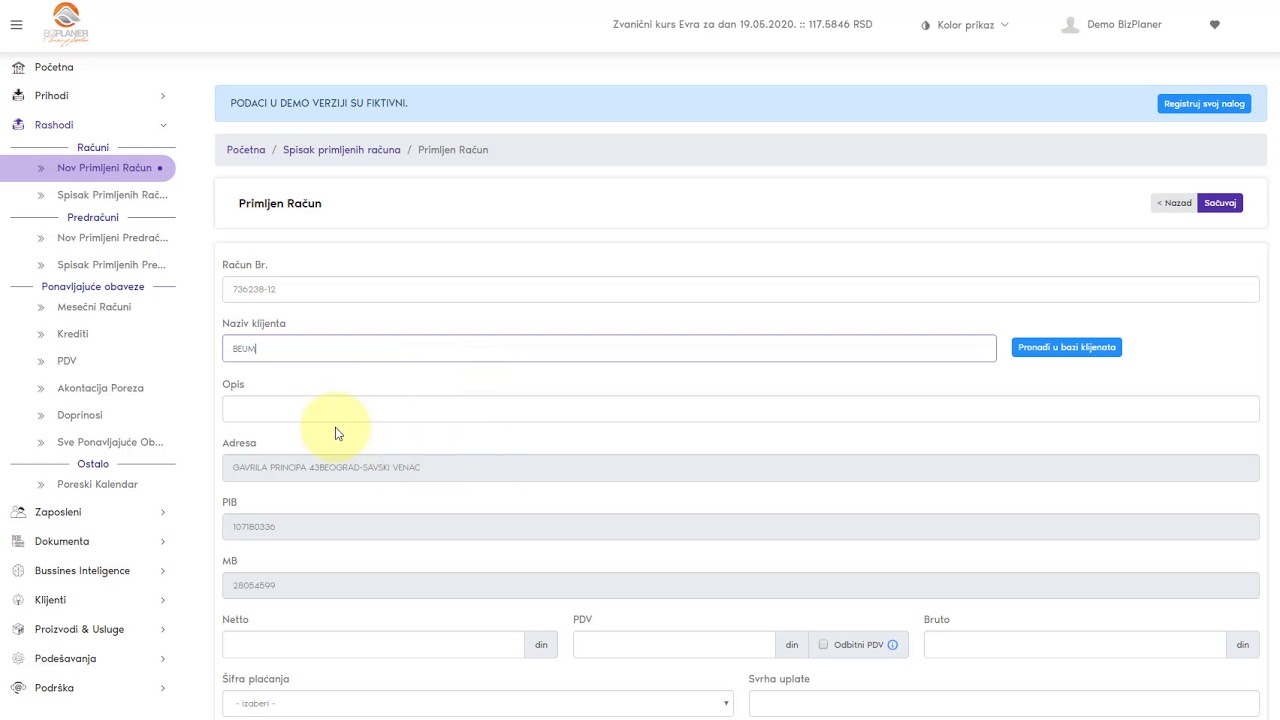
Task: Open the Kolor prikaz dropdown
Action: point(965,25)
